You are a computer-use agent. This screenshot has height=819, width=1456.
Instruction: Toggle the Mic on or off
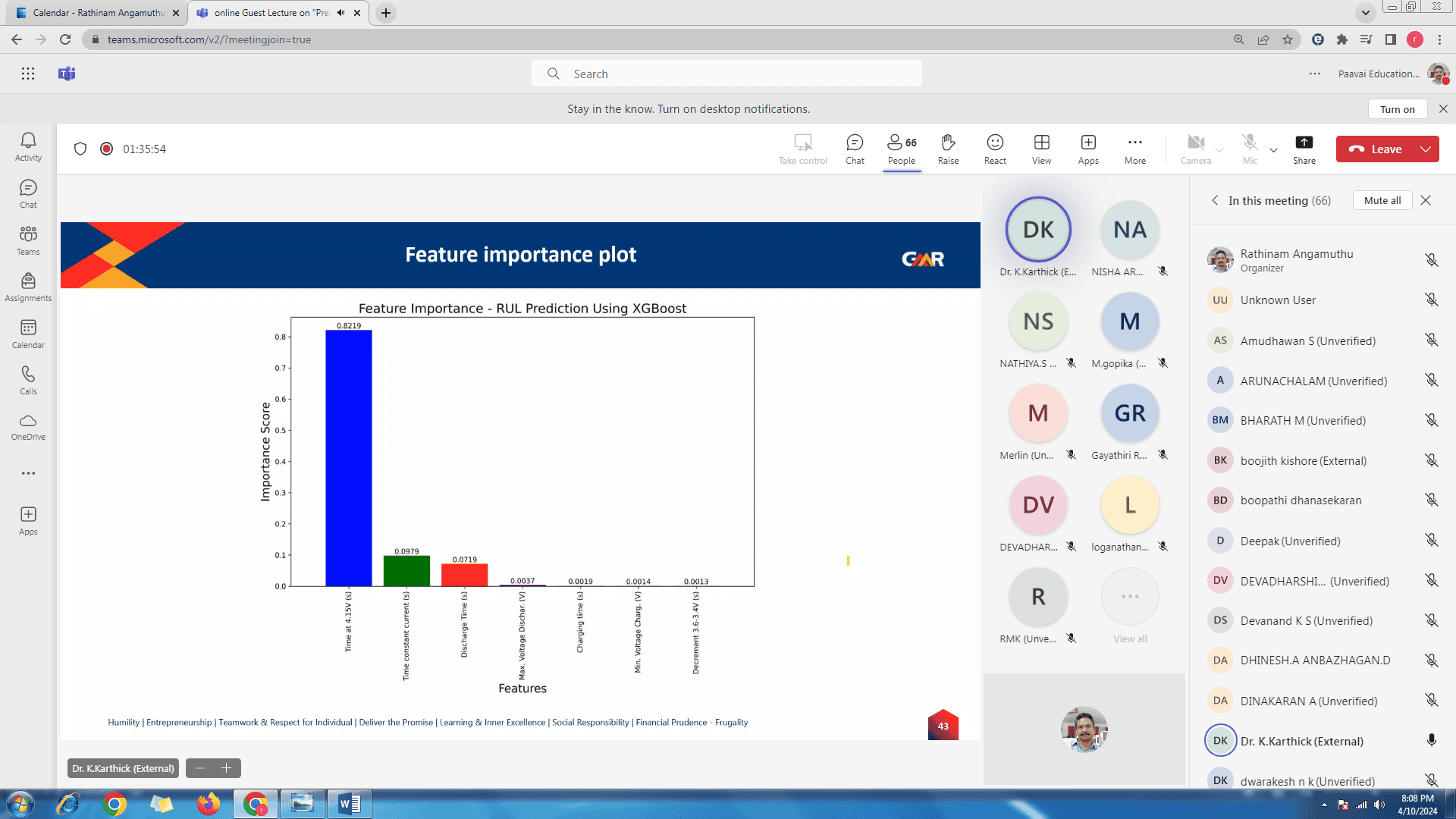coord(1250,149)
